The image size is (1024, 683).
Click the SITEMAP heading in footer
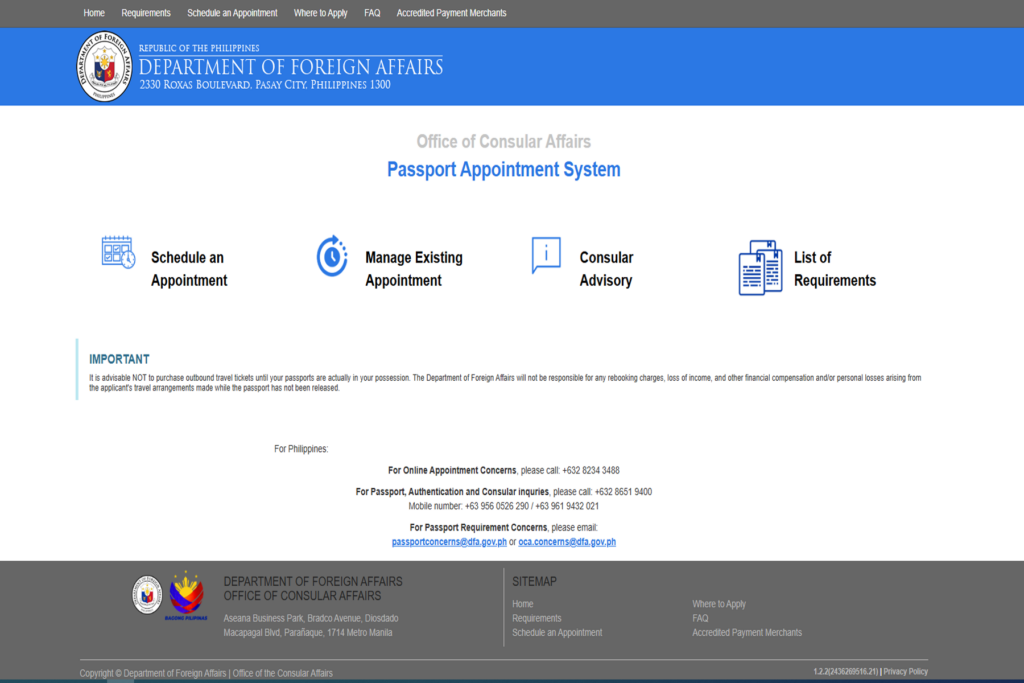click(534, 582)
